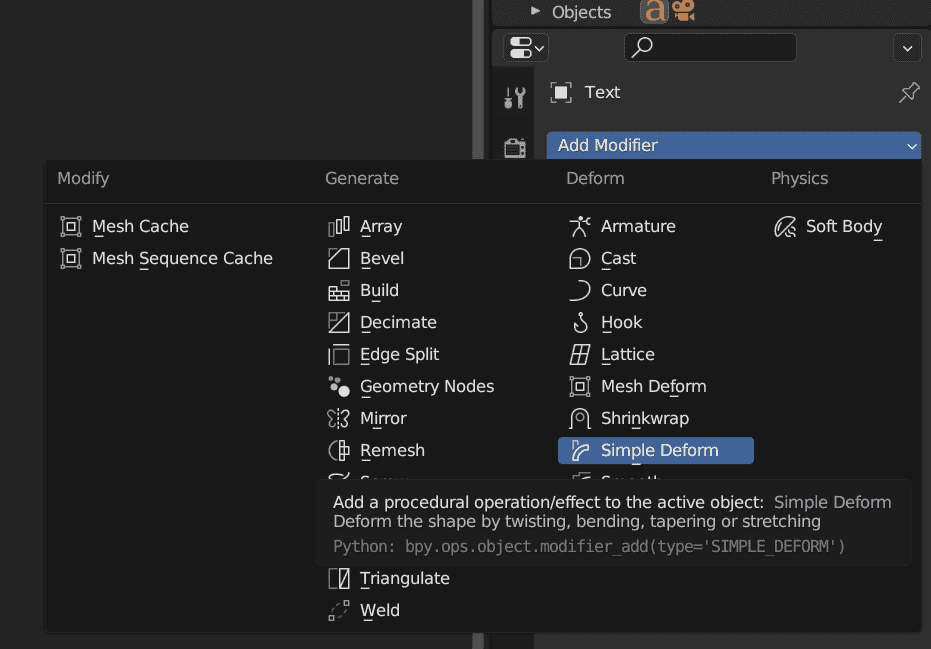Click the Armature modifier icon
Screen dimensions: 931x649
[x=580, y=226]
